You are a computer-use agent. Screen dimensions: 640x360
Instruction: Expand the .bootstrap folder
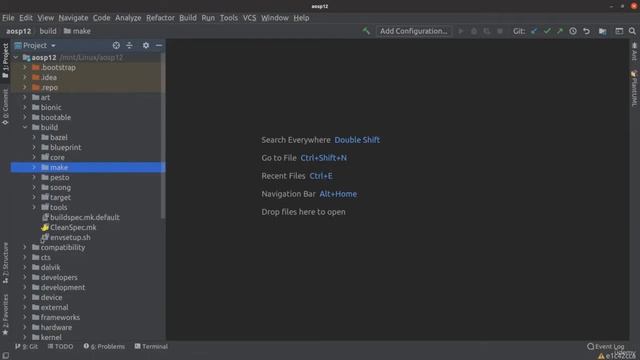(x=25, y=67)
